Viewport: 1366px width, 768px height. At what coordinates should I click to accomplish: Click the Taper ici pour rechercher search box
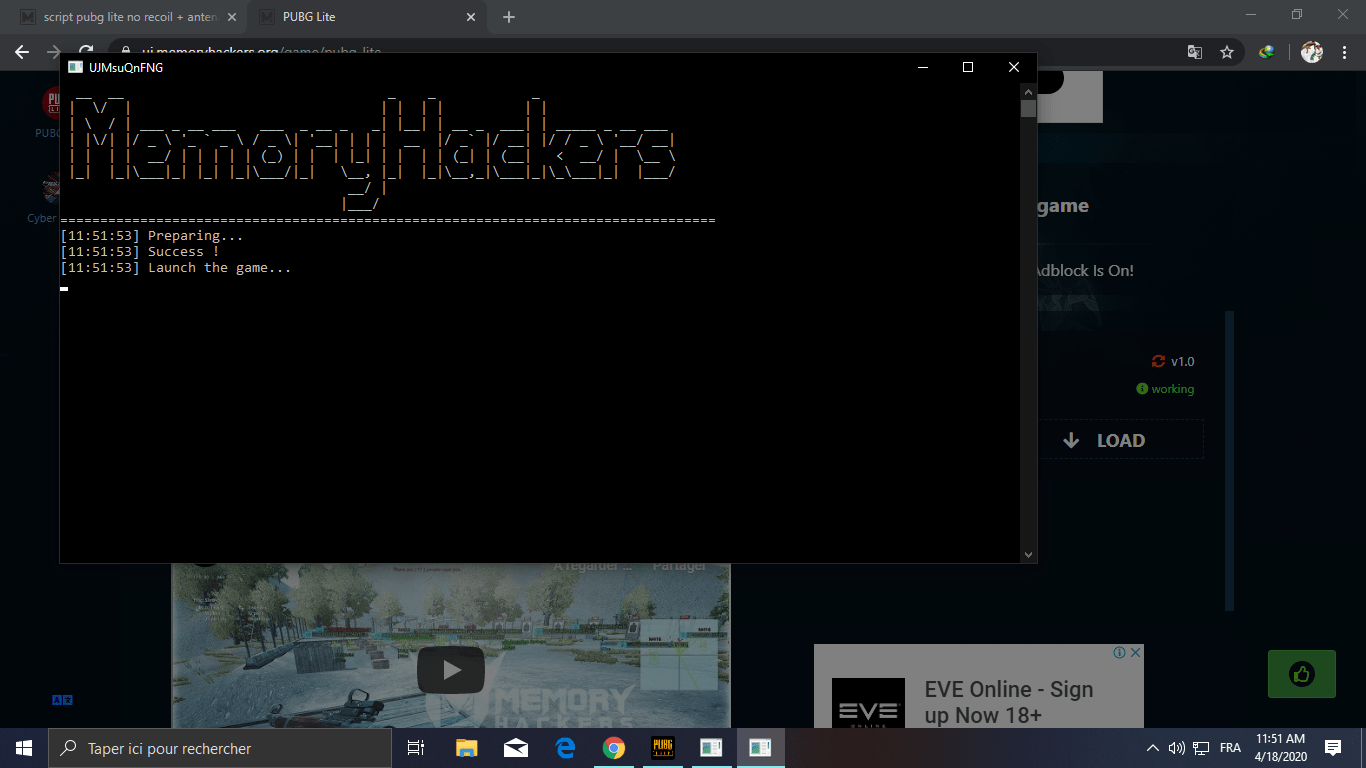(x=220, y=748)
